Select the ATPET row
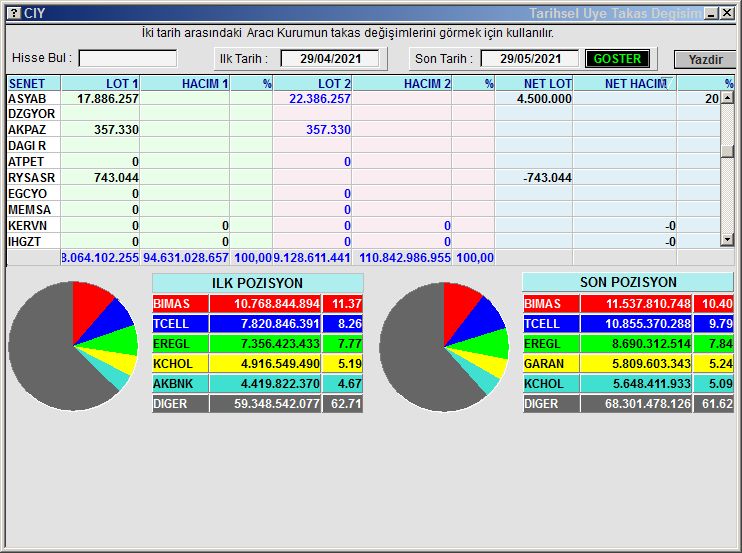 pyautogui.click(x=363, y=162)
